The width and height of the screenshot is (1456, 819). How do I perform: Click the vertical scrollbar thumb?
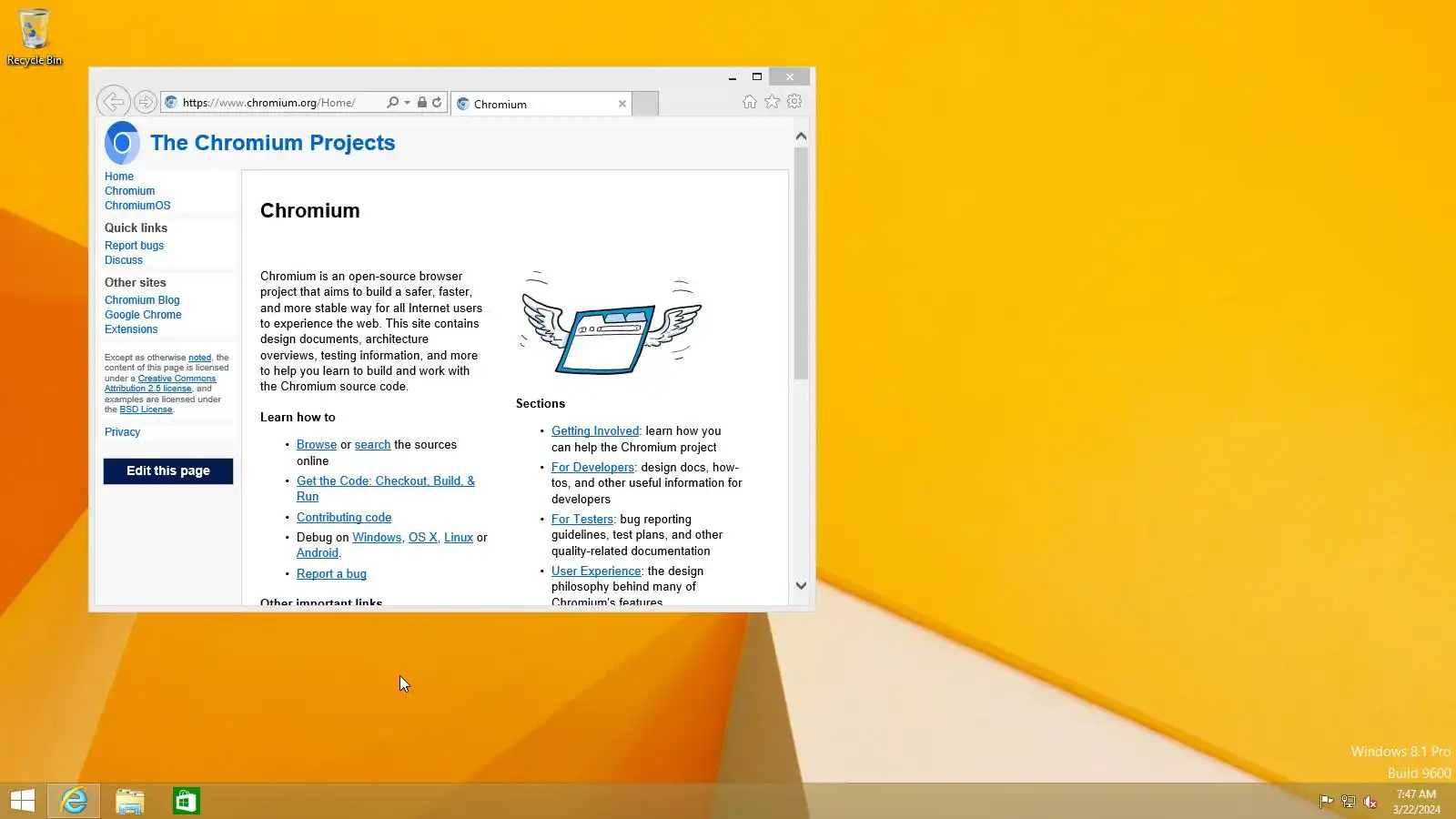pos(801,263)
